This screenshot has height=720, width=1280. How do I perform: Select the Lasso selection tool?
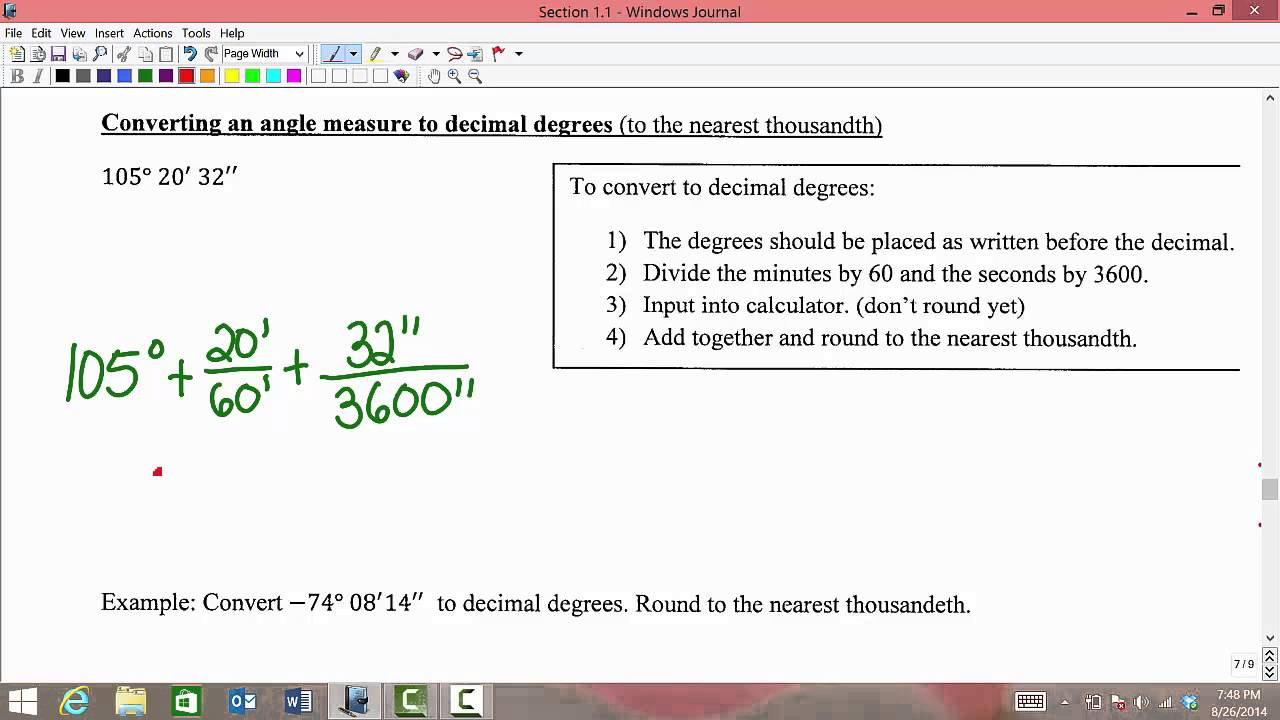tap(455, 54)
